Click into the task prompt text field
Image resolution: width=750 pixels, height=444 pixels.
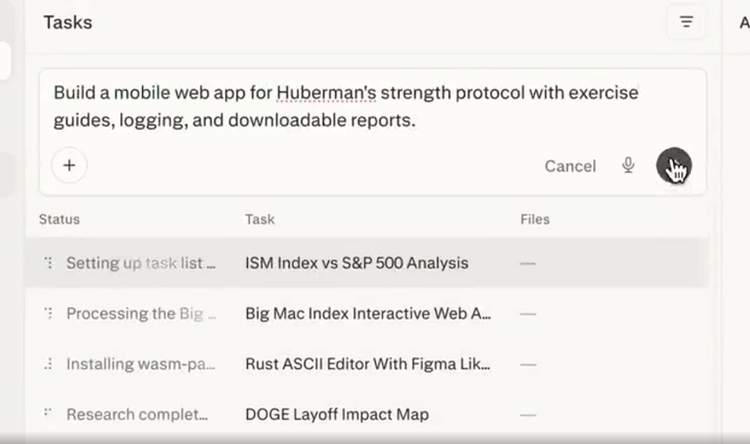tap(350, 107)
